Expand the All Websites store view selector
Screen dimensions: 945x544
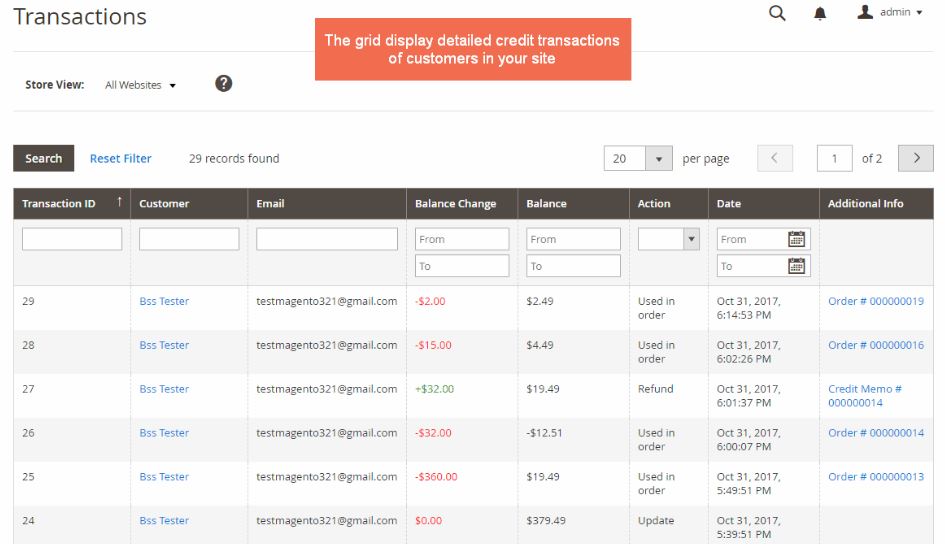click(140, 85)
